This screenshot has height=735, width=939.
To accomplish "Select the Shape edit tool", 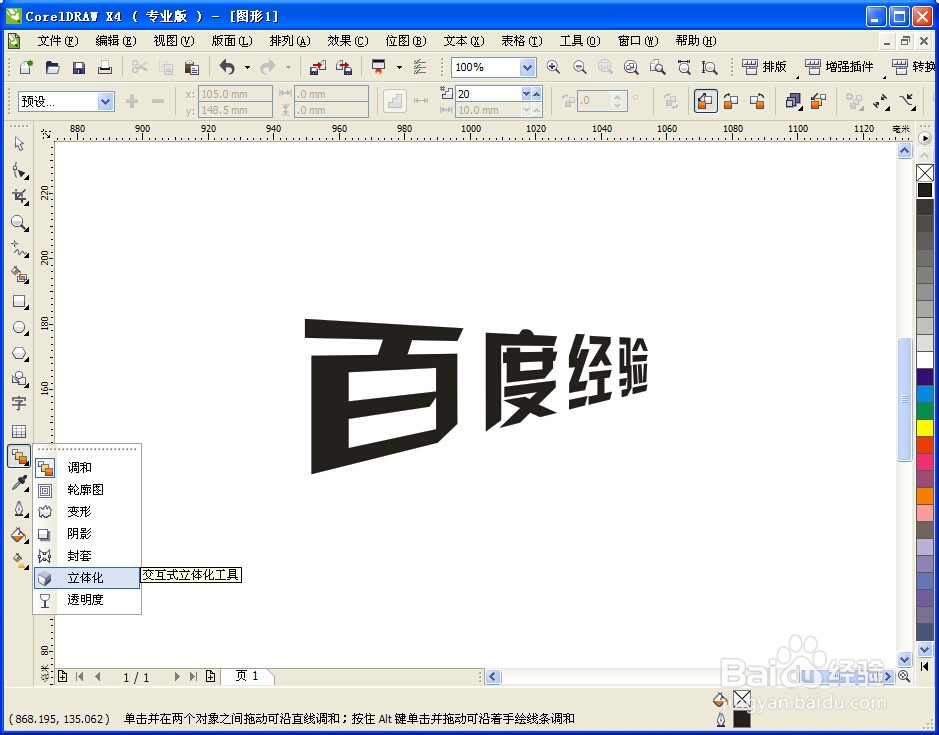I will coord(19,171).
